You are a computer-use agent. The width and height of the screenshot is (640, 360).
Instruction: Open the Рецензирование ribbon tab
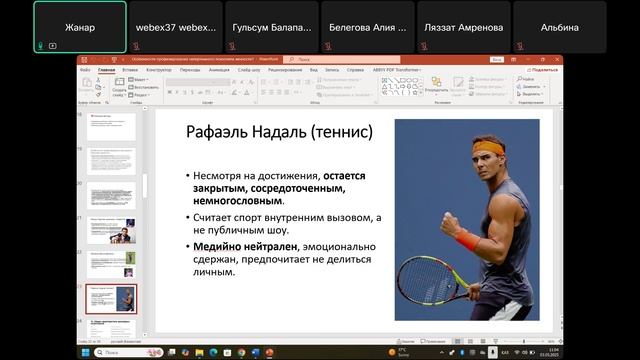[285, 70]
